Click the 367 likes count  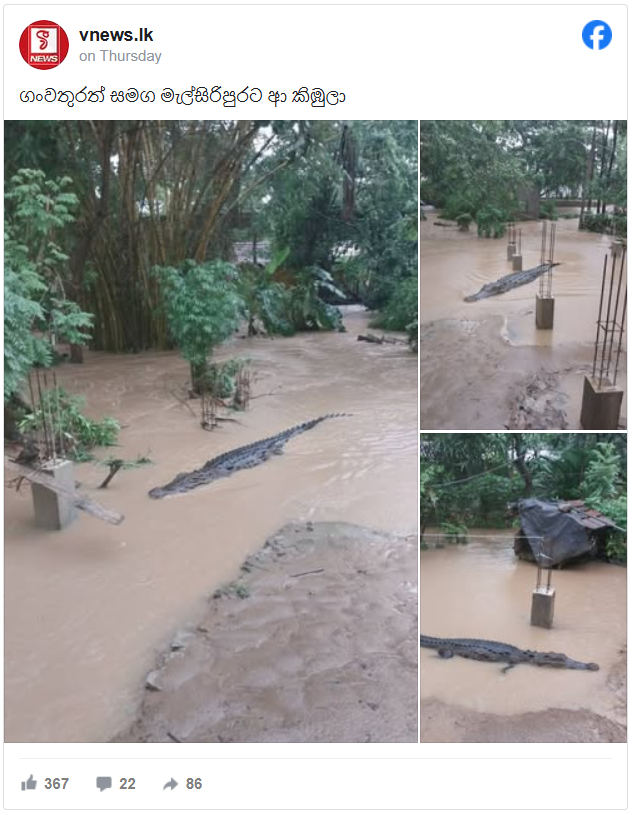pos(56,783)
